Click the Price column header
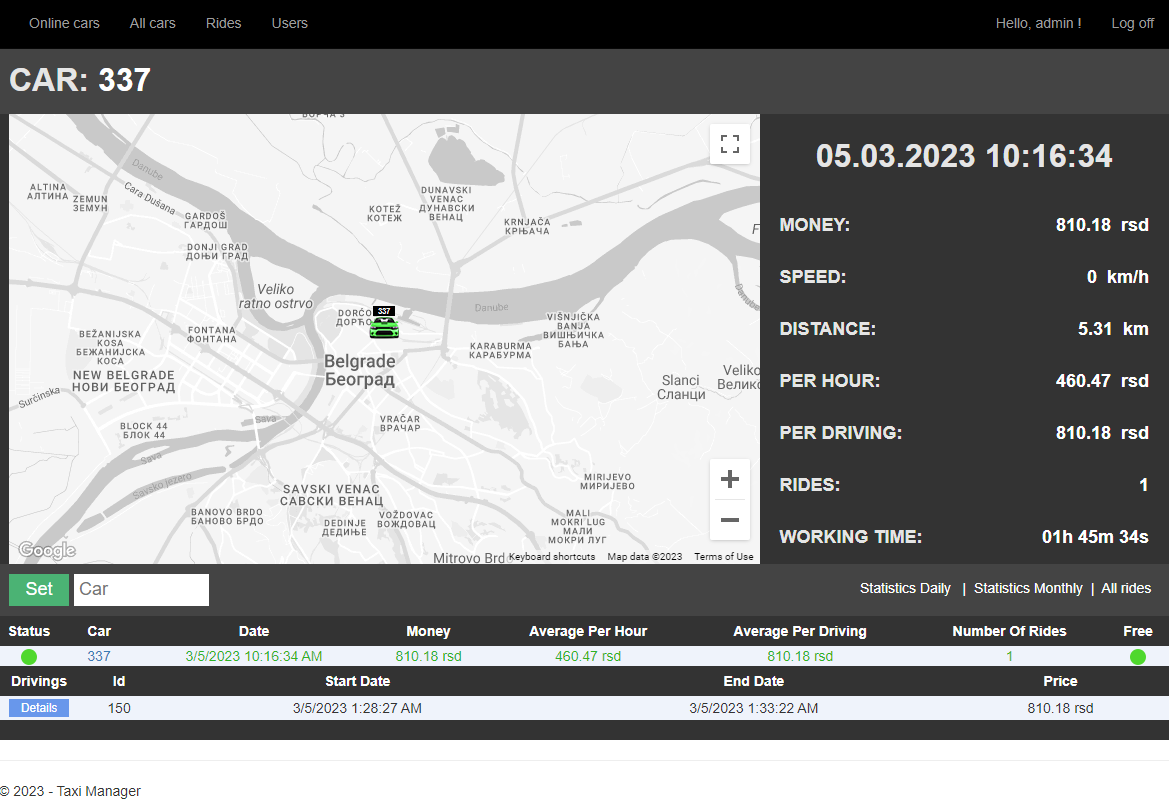Viewport: 1169px width, 811px height. [x=1060, y=681]
